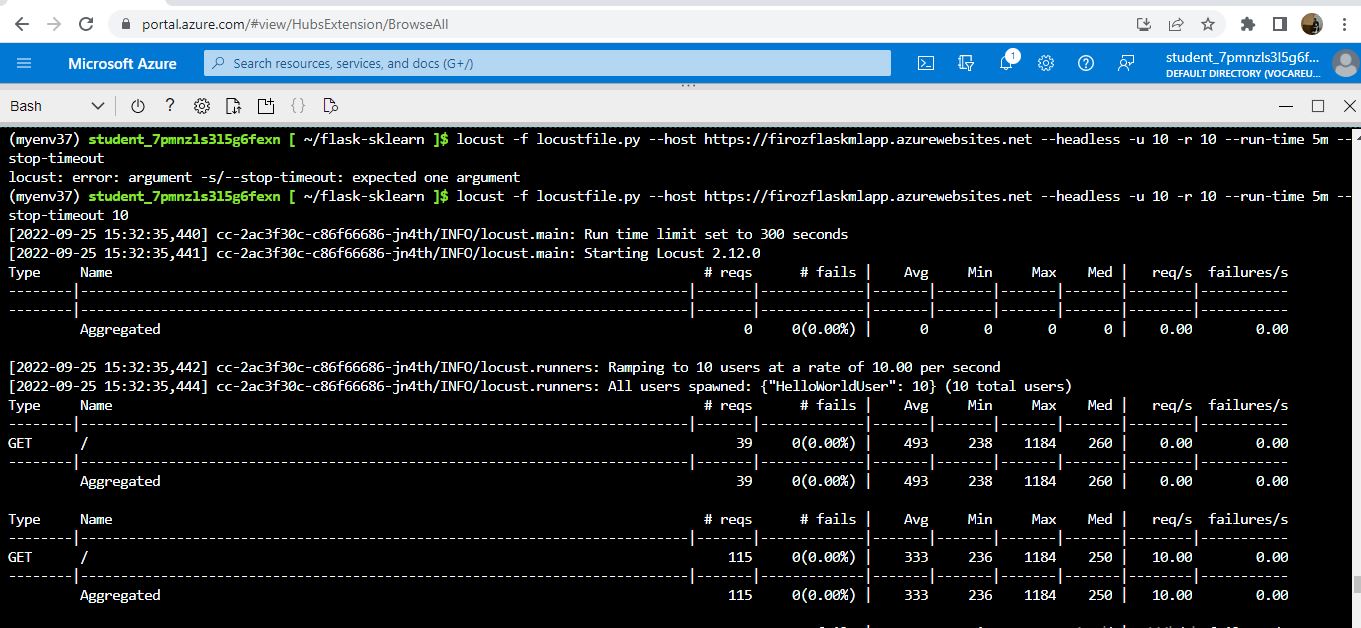The image size is (1361, 628).
Task: Open Azure notifications bell
Action: [x=1006, y=63]
